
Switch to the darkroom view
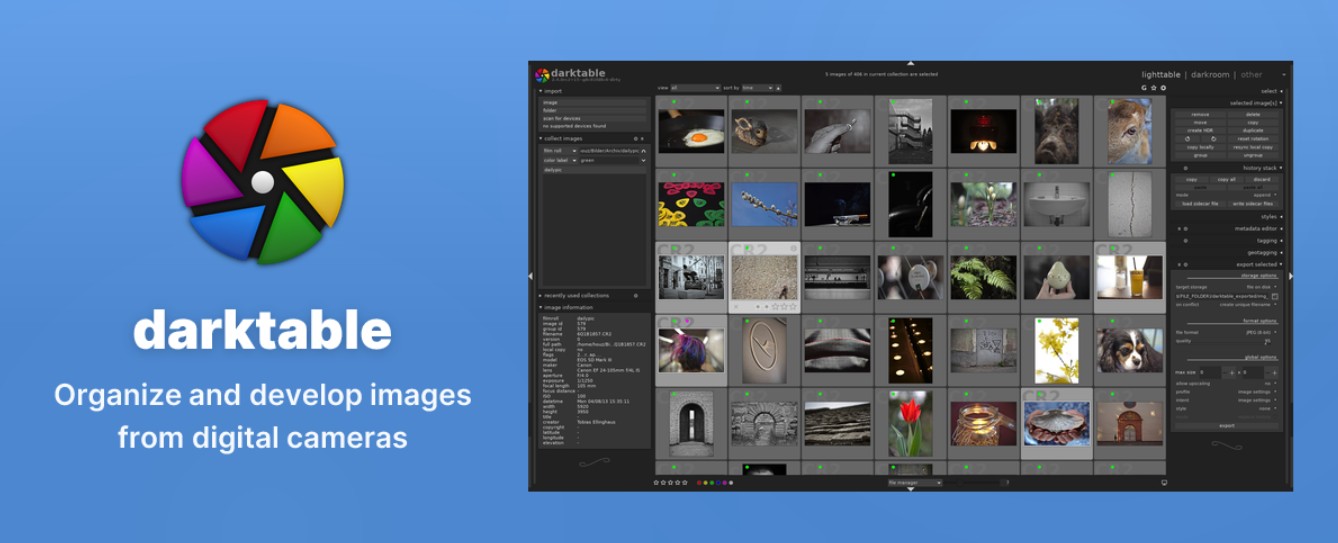pyautogui.click(x=1210, y=75)
